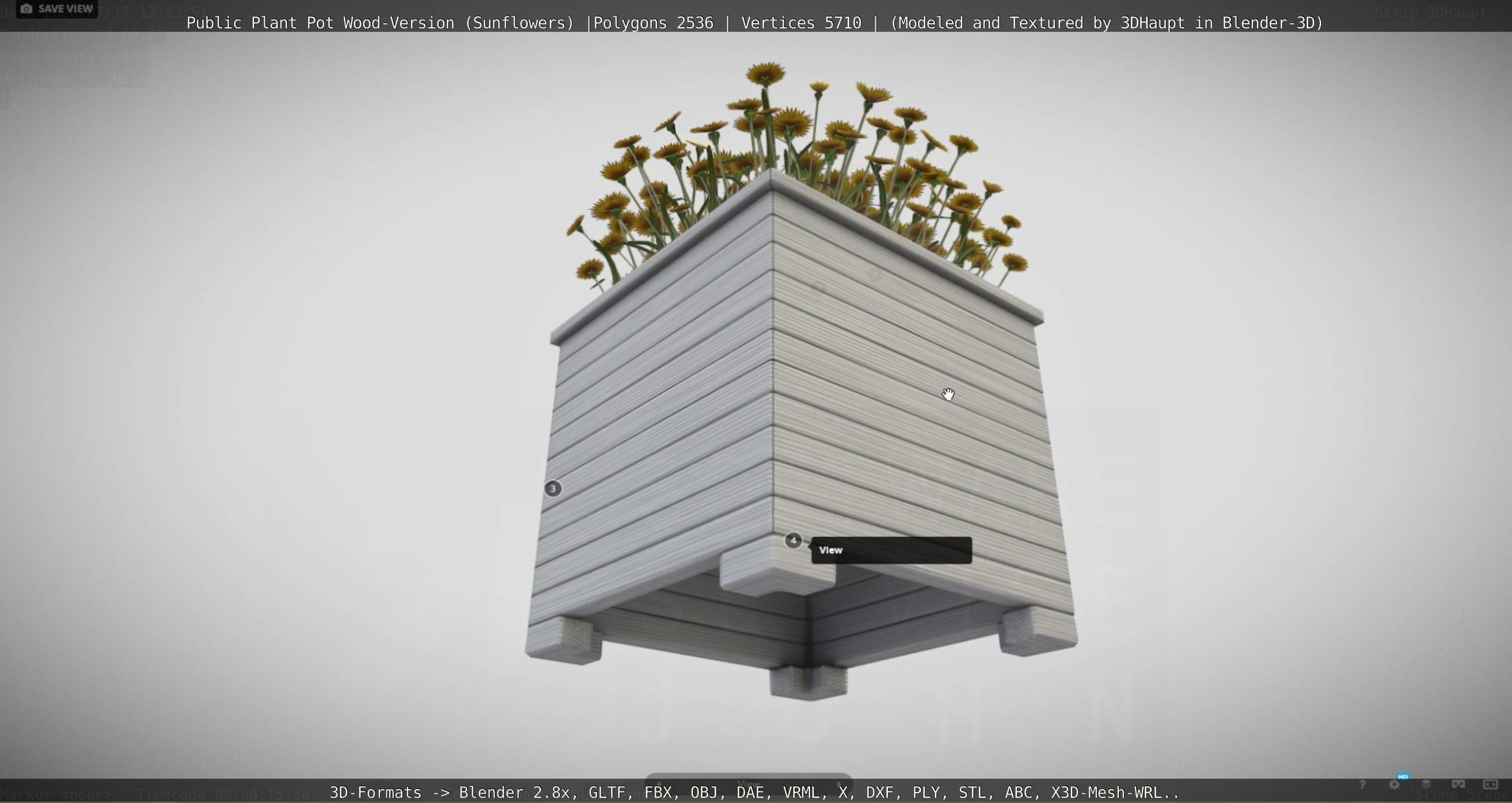Click the View annotation tooltip label
The image size is (1512, 803).
point(891,550)
